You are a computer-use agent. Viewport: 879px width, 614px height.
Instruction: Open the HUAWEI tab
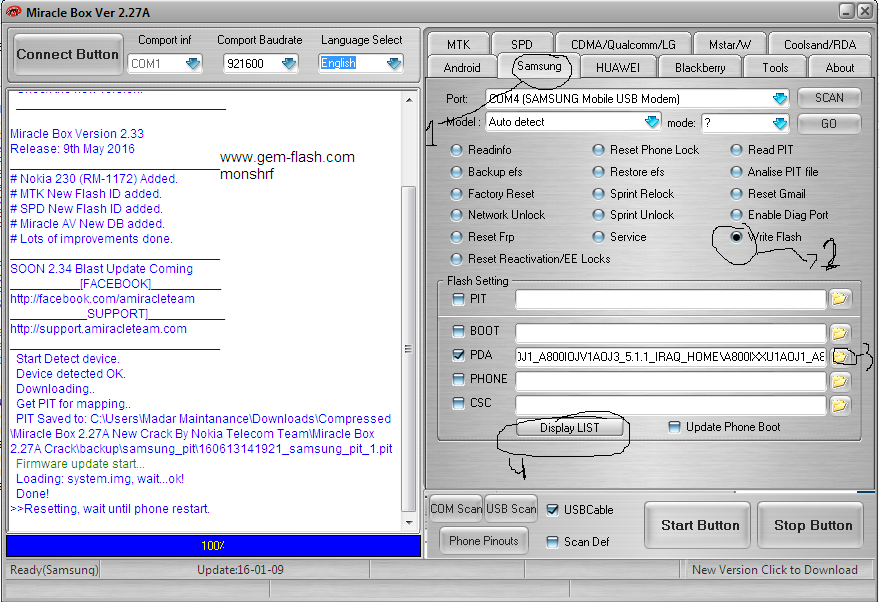click(618, 68)
